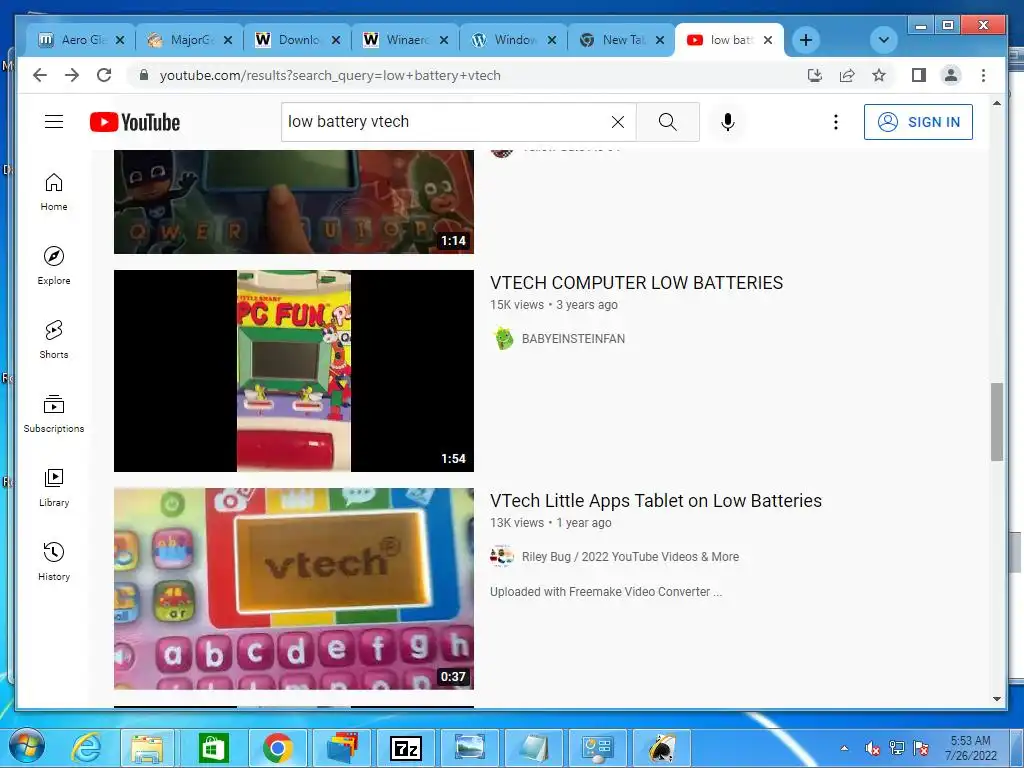1024x768 pixels.
Task: Click the Chrome taskbar icon
Action: (278, 748)
